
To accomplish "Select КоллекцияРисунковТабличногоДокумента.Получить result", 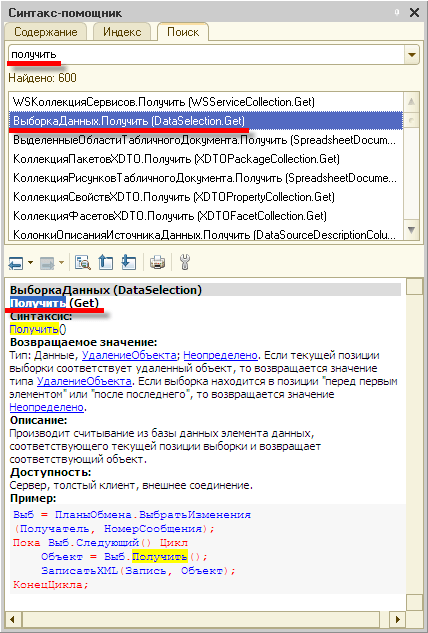I will click(205, 178).
